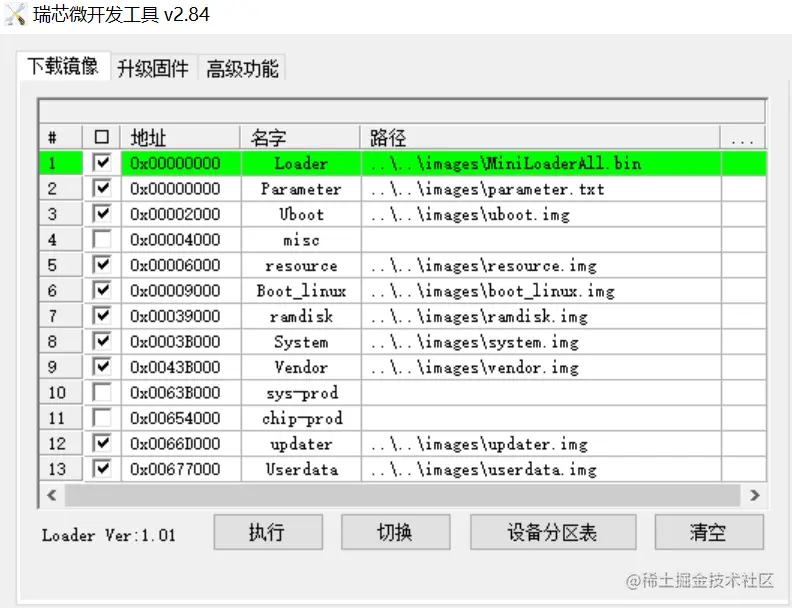The image size is (792, 608).
Task: Click address 0x00677000 cell
Action: tap(181, 469)
